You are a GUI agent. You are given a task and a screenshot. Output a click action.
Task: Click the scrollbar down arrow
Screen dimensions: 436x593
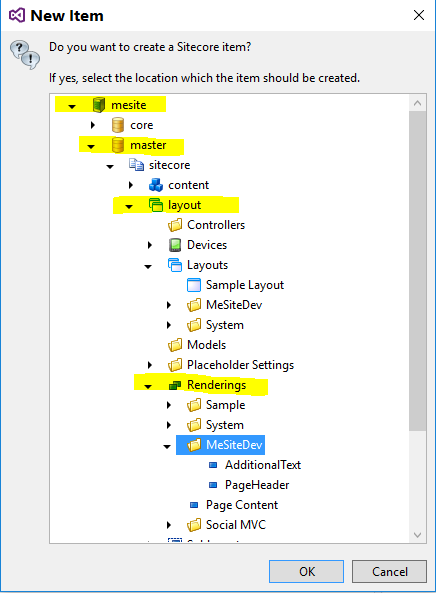coord(417,535)
